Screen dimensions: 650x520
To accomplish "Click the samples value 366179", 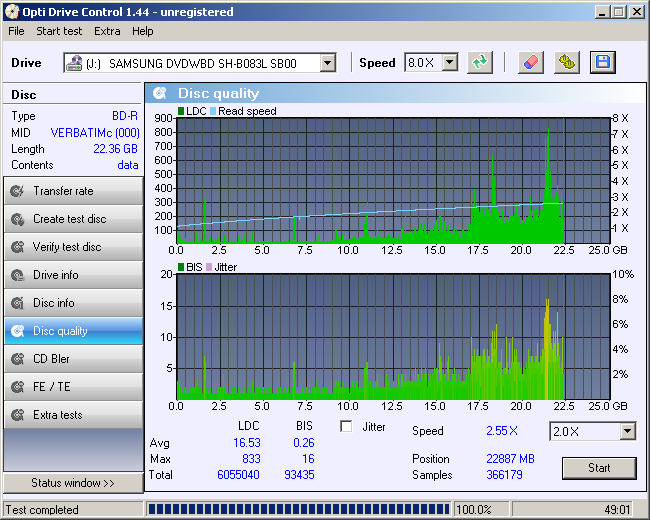I will point(504,475).
